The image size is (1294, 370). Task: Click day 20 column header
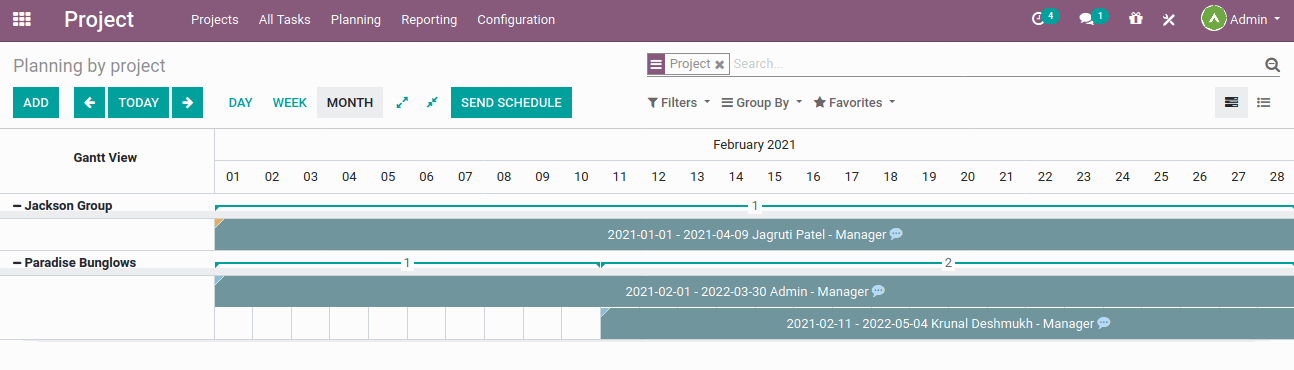[968, 177]
